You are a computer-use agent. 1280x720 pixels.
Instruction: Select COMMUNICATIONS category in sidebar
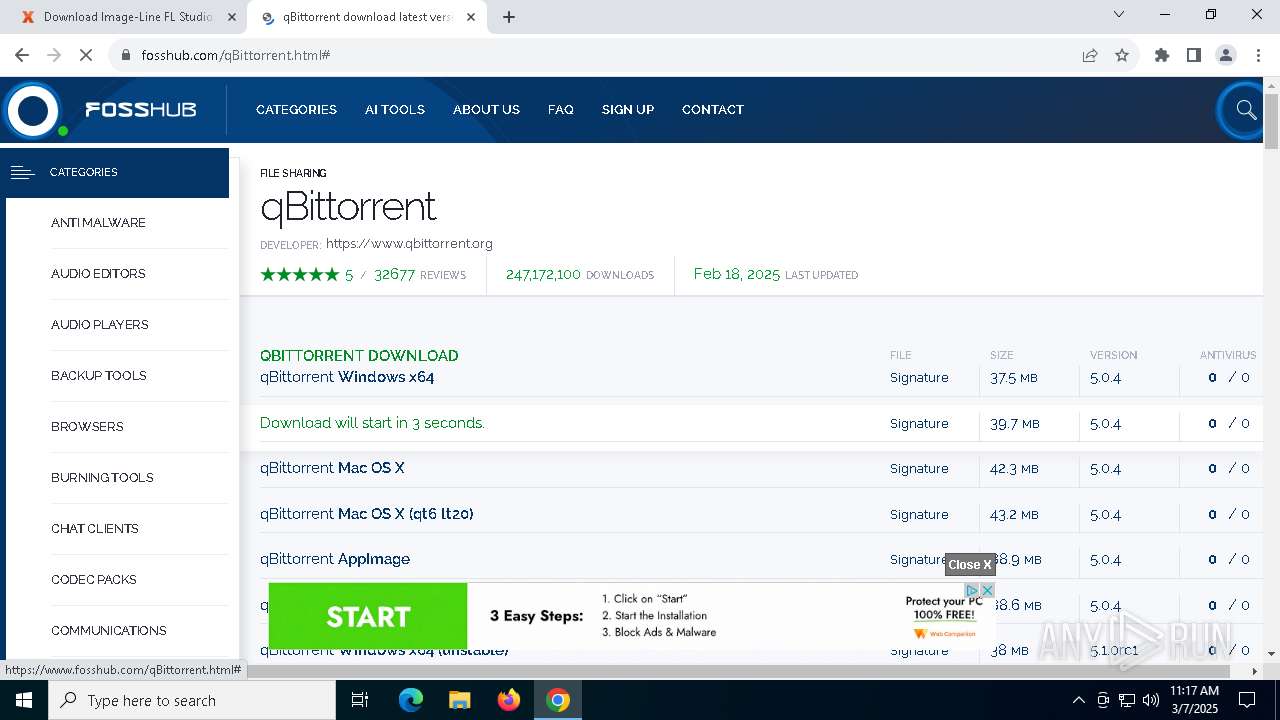coord(109,631)
